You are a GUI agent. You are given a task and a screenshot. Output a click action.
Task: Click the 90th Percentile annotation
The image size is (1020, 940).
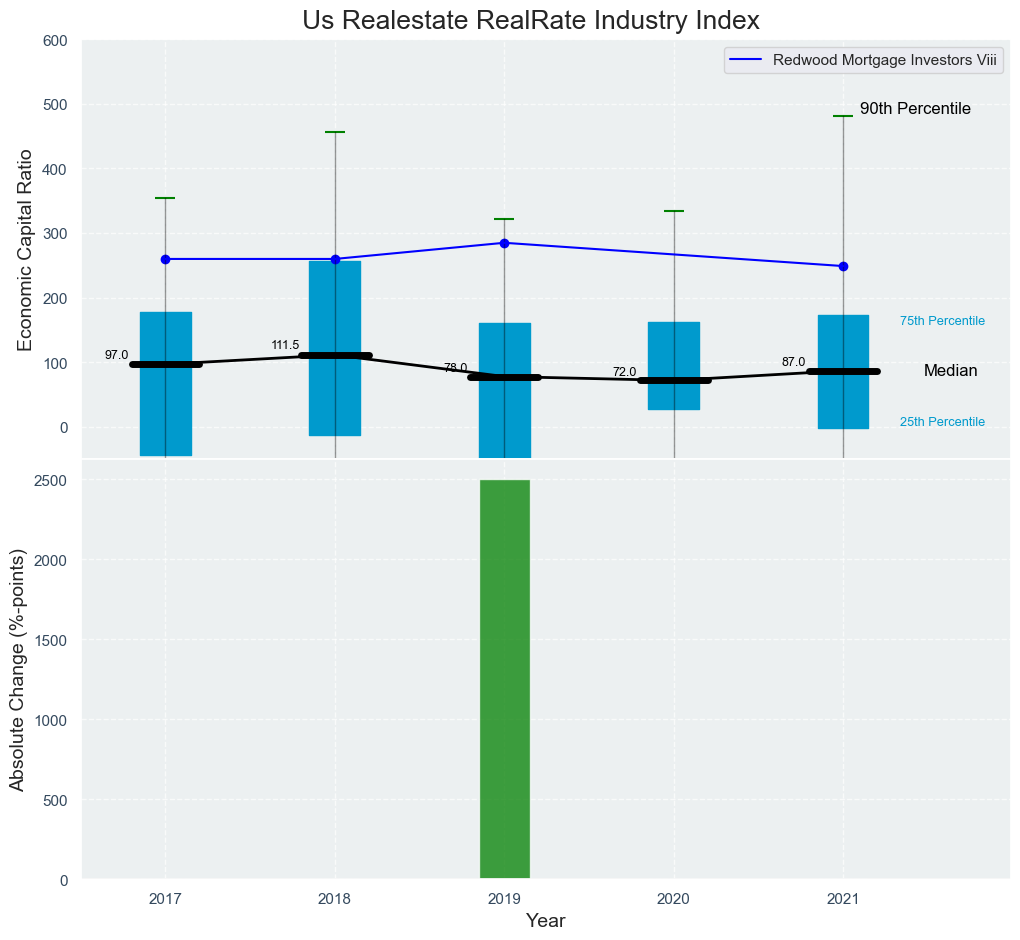915,109
